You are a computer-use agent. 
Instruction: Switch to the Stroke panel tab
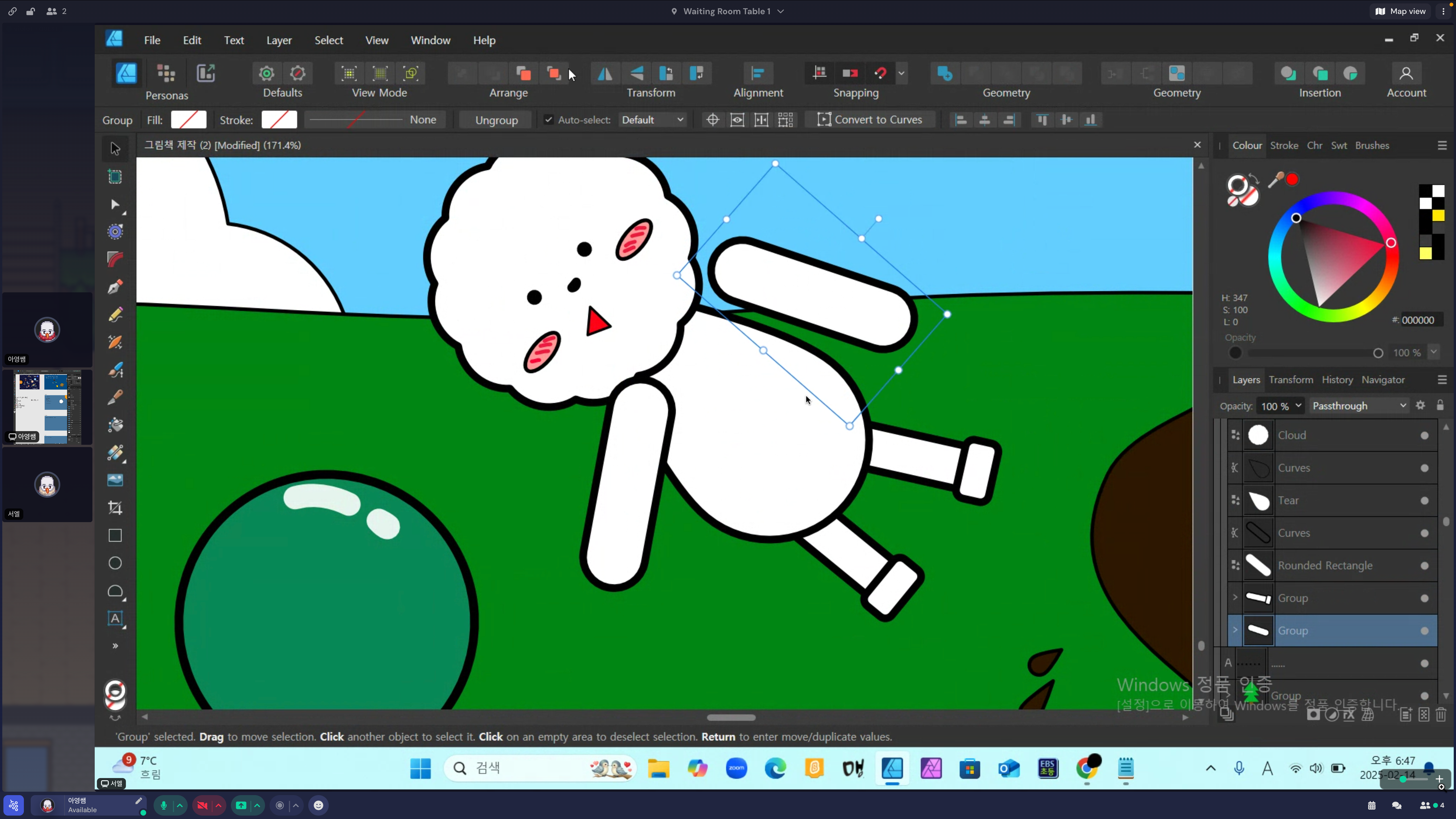[1284, 145]
